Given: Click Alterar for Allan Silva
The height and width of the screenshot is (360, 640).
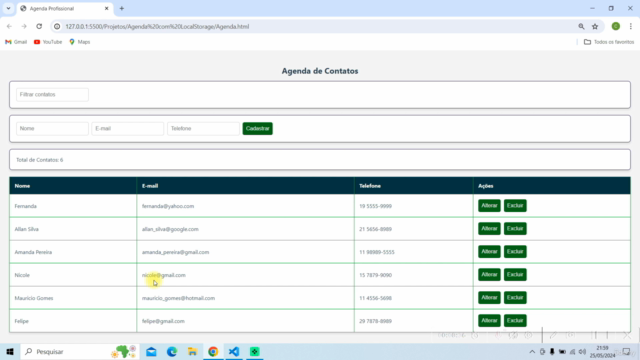Looking at the screenshot, I should point(489,229).
